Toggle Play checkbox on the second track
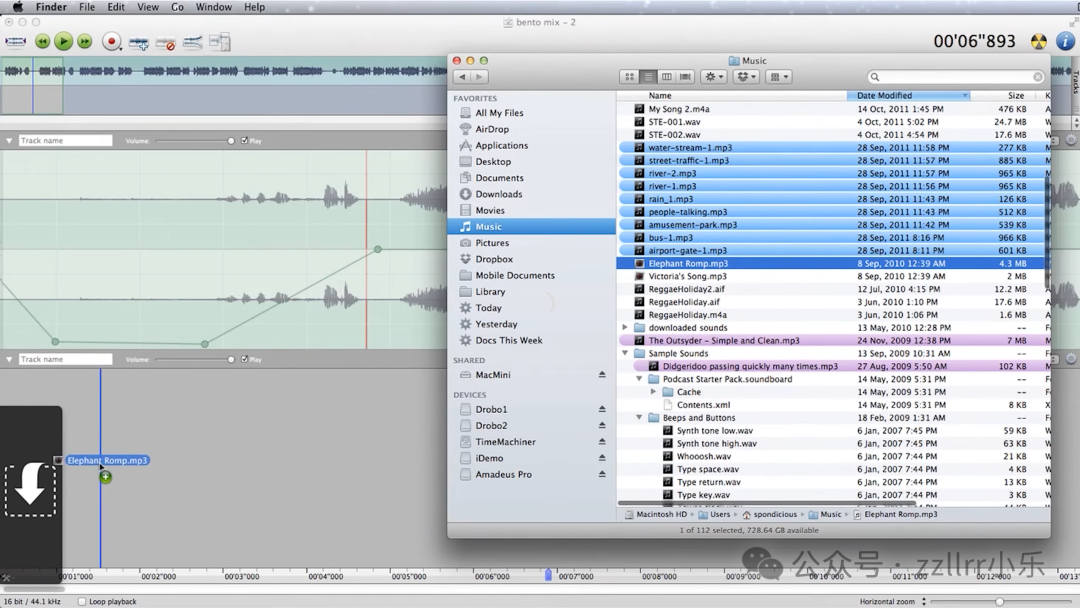Screen dimensions: 1080x608 point(244,359)
